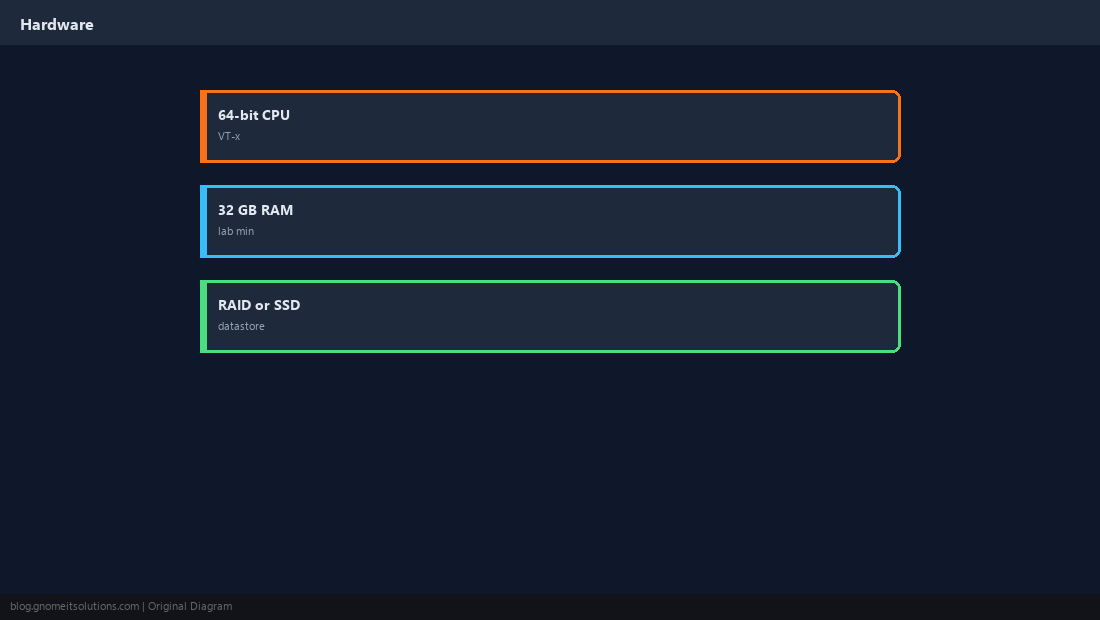Open the blog.gnomeitsolutions.com footer link
Image resolution: width=1100 pixels, height=620 pixels.
point(74,607)
